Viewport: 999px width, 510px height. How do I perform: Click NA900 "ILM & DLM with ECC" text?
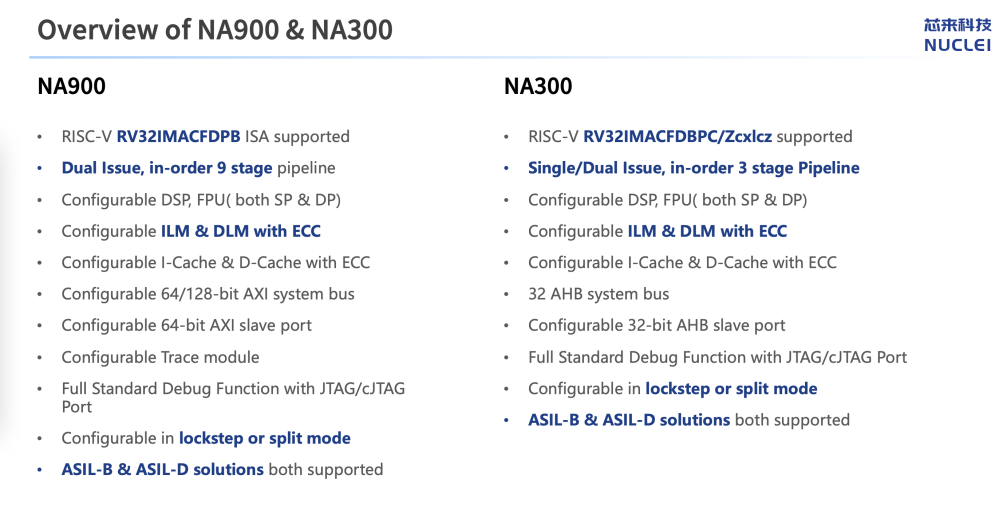[241, 231]
